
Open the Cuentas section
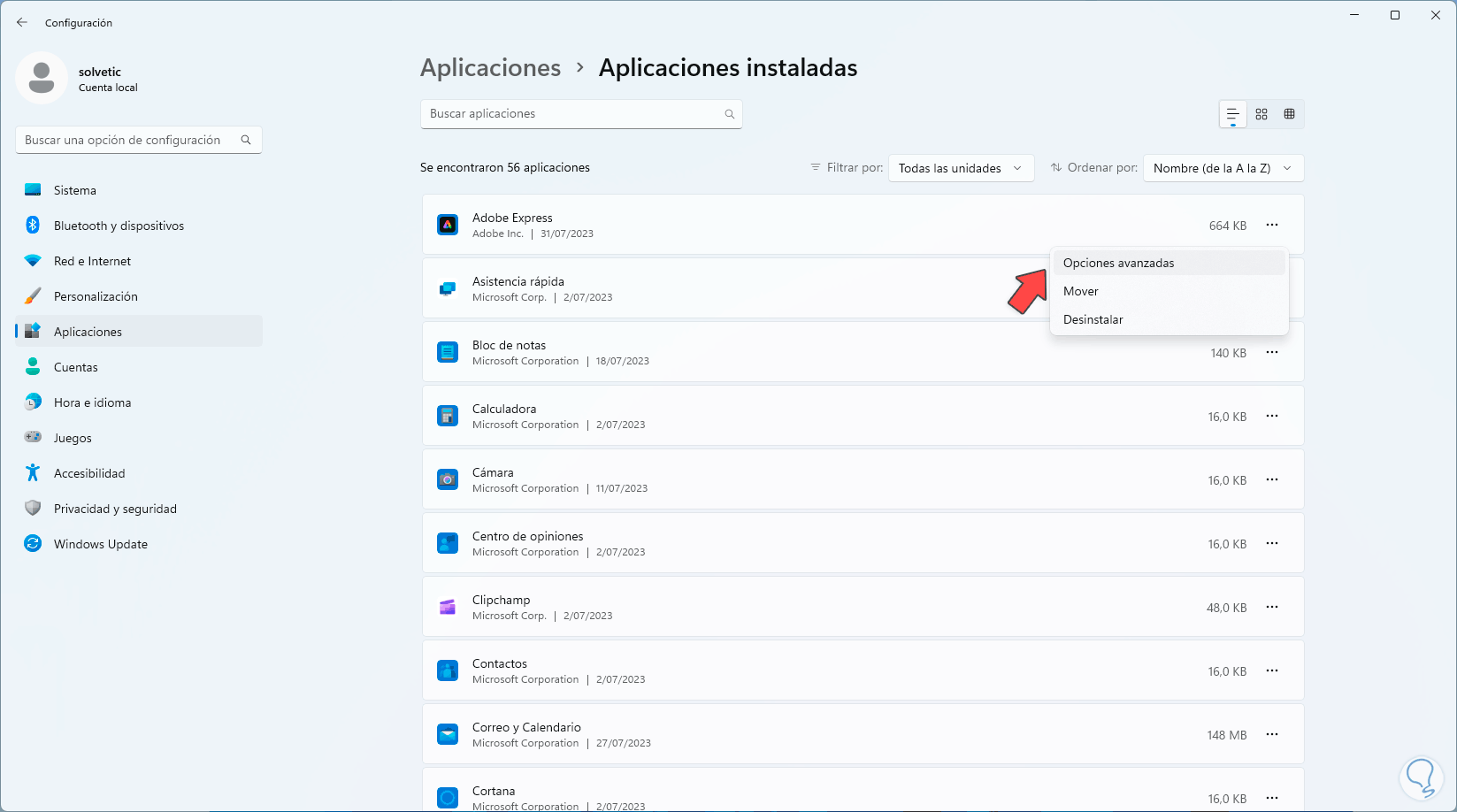(139, 367)
